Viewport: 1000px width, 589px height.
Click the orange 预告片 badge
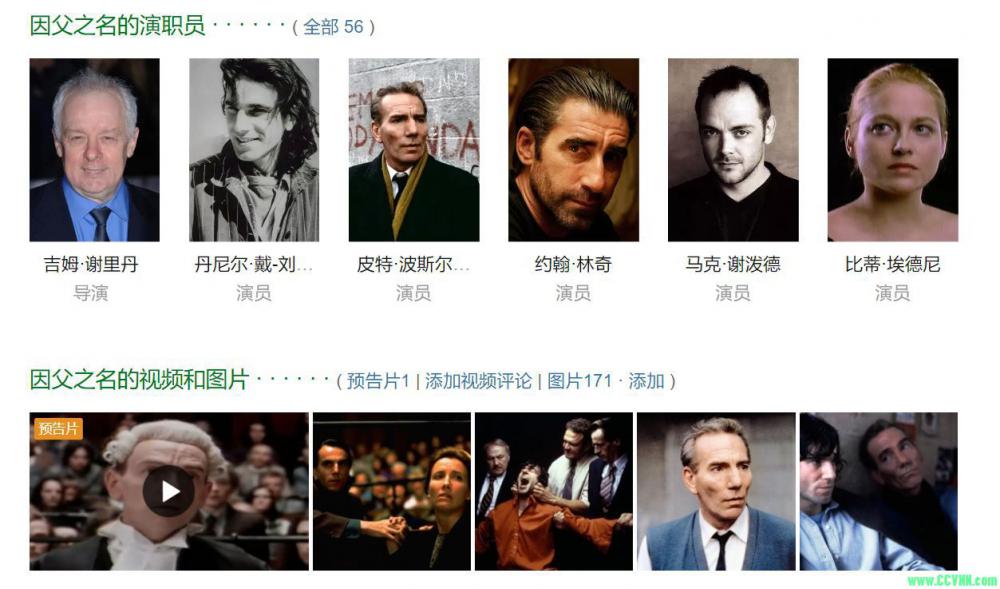(58, 428)
